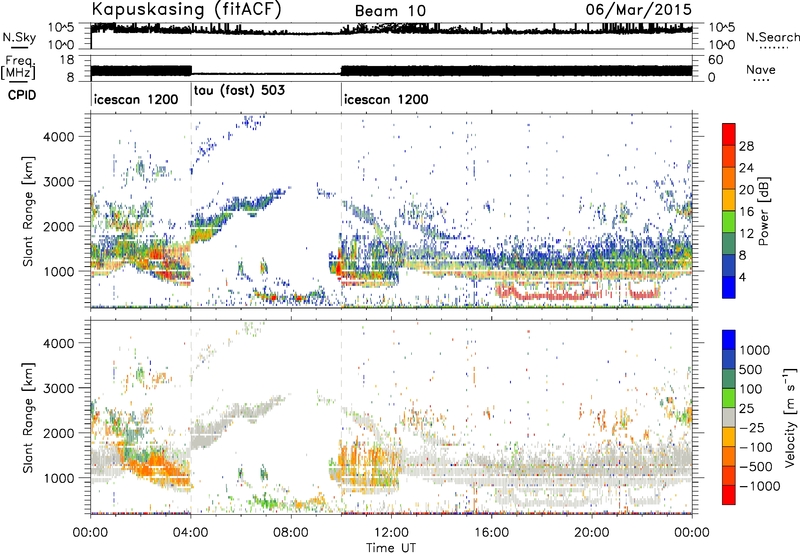The width and height of the screenshot is (800, 554).
Task: Click the "N.Search" legend label
Action: [772, 37]
